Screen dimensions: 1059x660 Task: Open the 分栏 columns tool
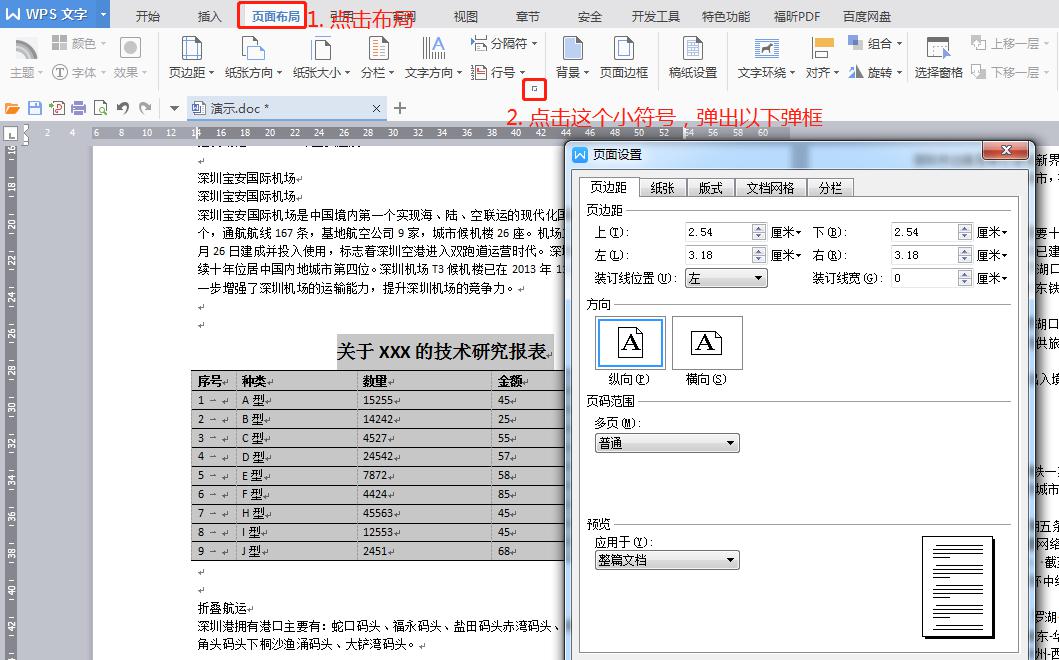(378, 57)
